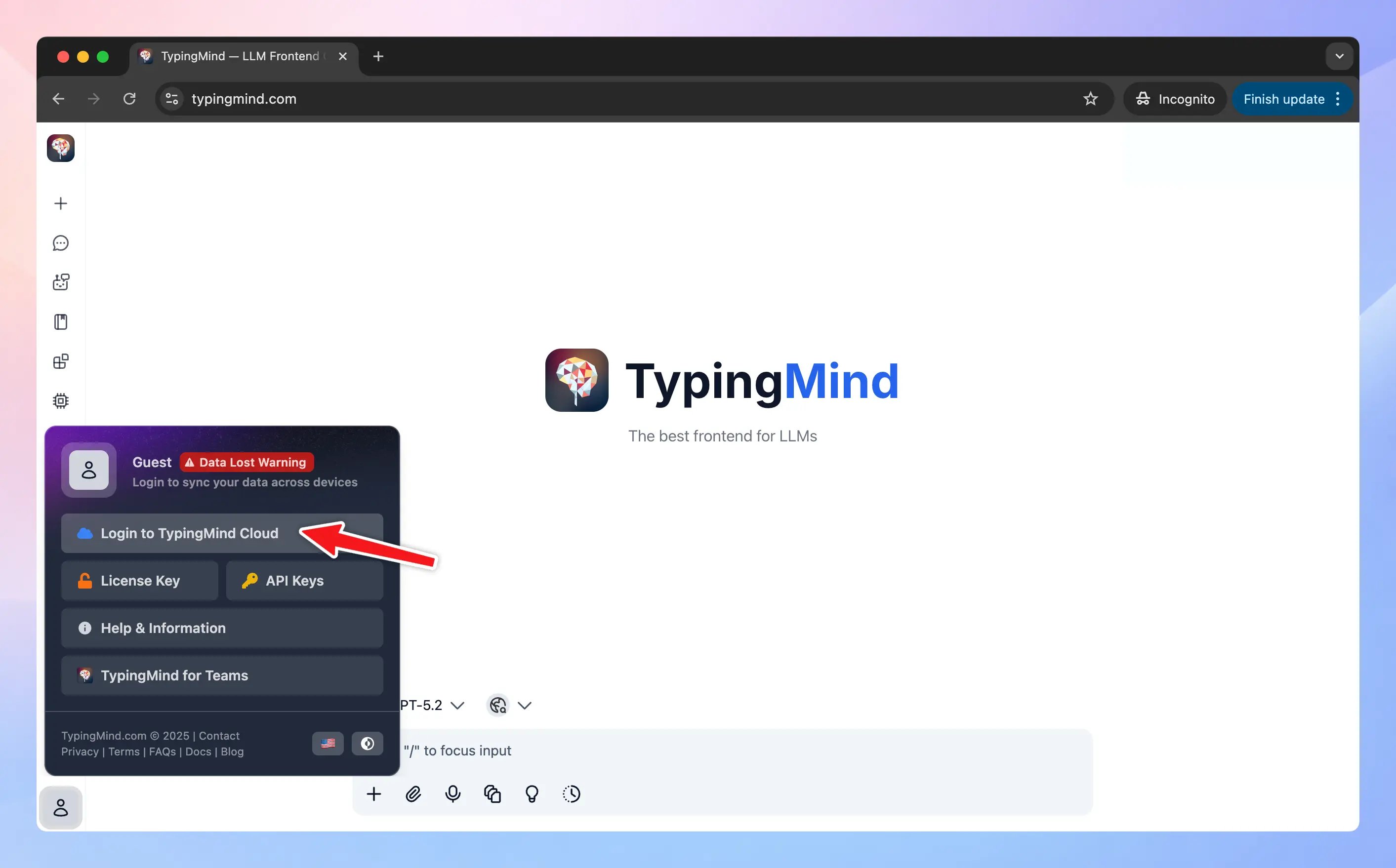Start voice input with microphone icon

coord(452,794)
